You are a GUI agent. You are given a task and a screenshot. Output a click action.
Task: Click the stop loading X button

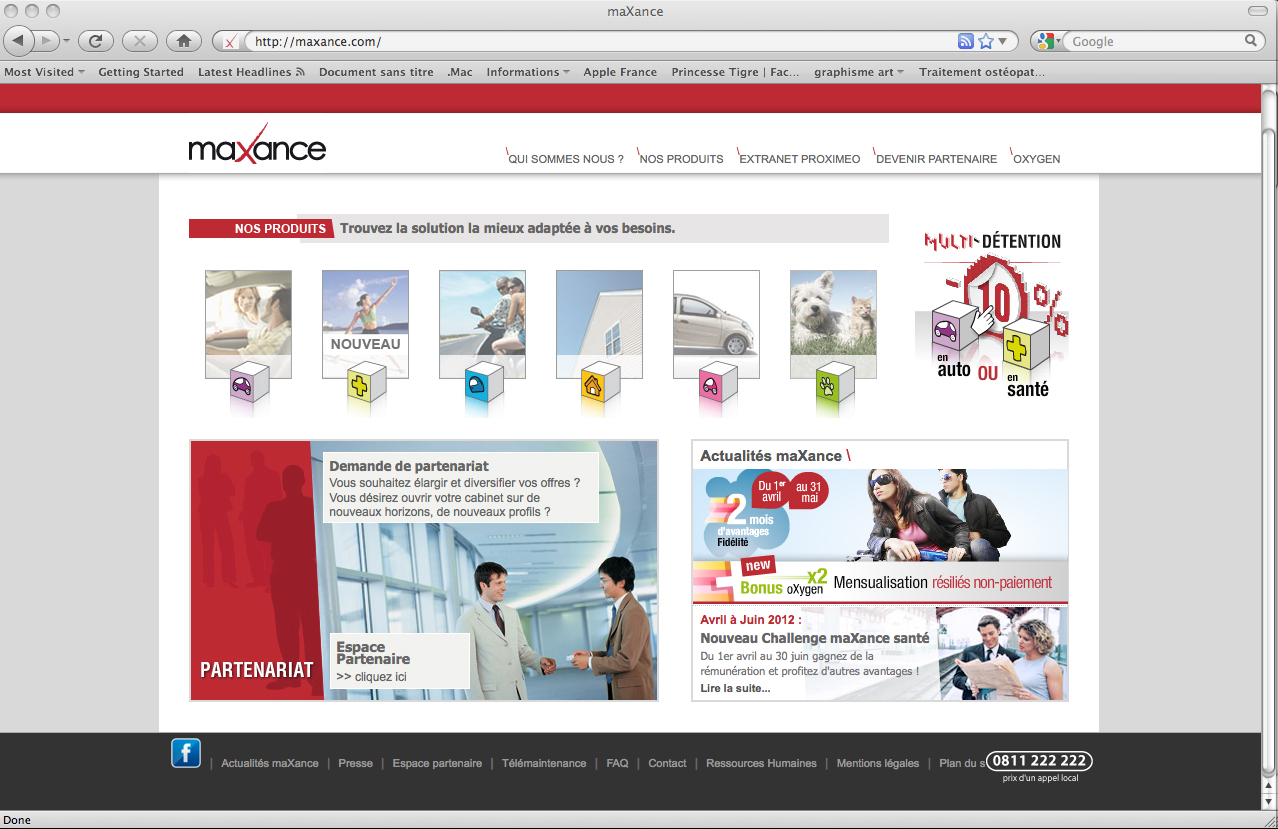pyautogui.click(x=139, y=41)
